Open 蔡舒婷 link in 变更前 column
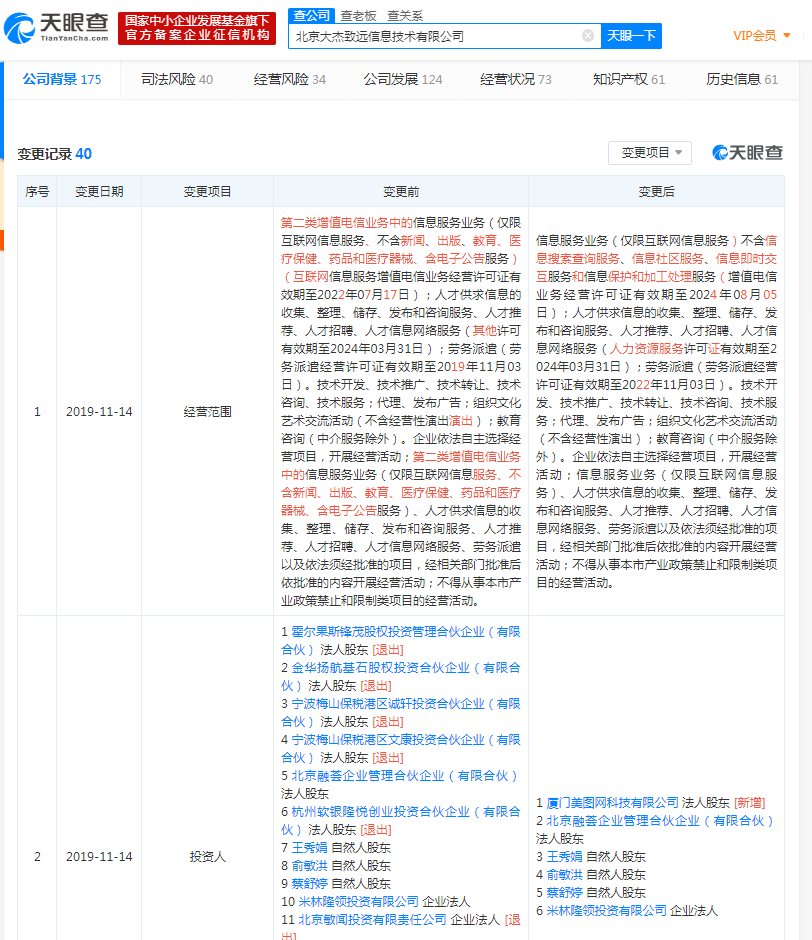The height and width of the screenshot is (940, 812). pos(309,884)
